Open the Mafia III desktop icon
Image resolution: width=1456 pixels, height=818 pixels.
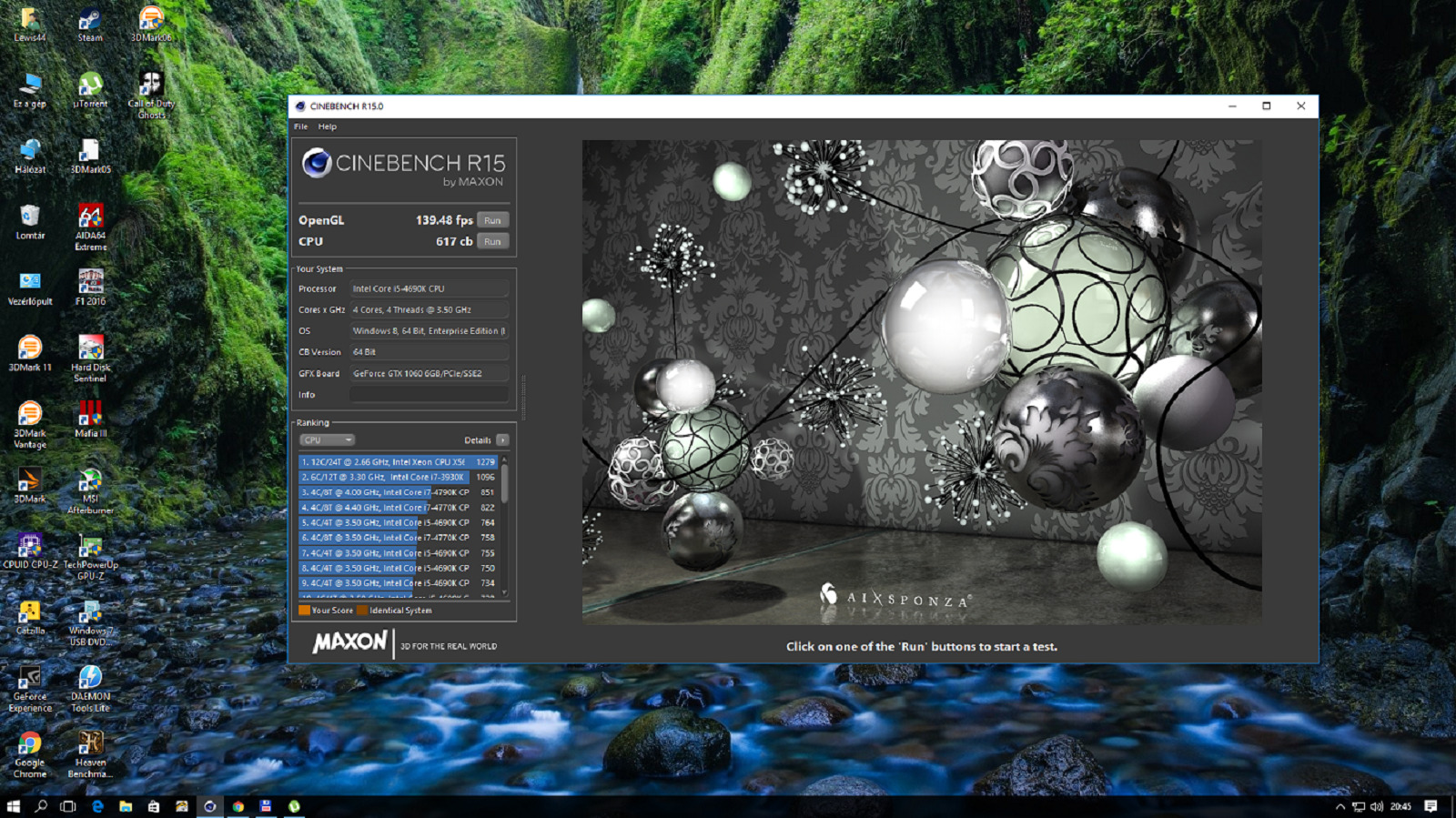90,419
